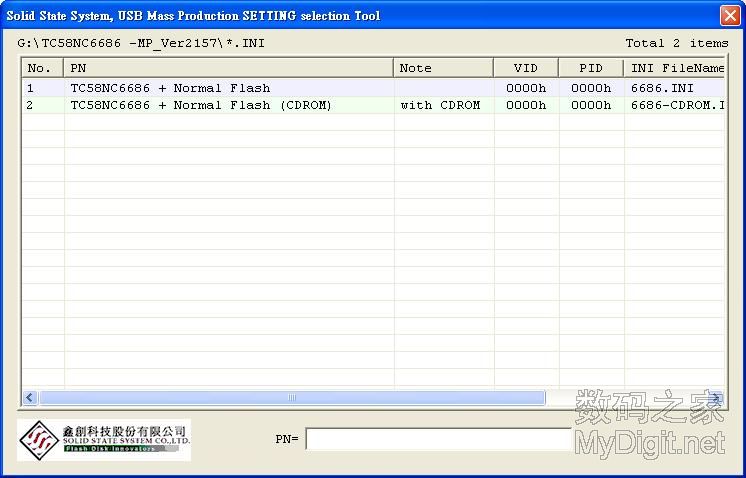
Task: Click VID 0000h in row 1
Action: click(x=526, y=88)
